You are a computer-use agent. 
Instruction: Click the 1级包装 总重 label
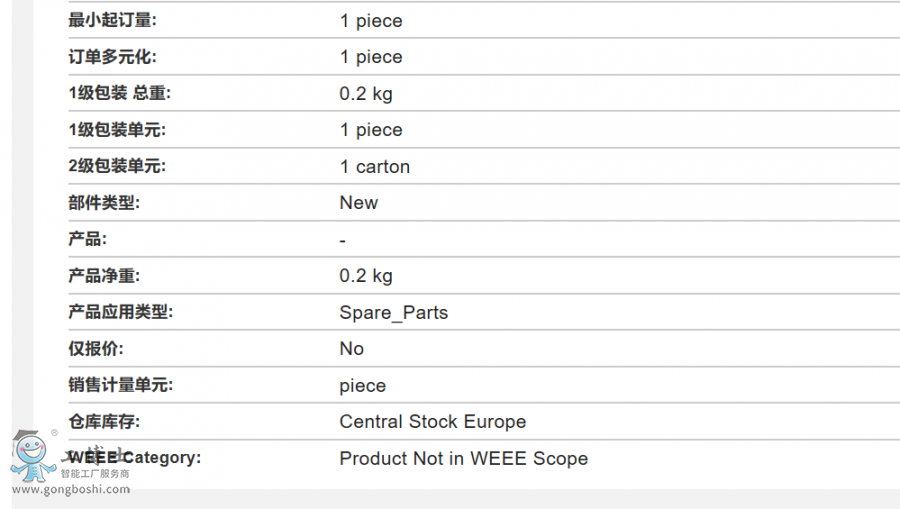(x=119, y=93)
